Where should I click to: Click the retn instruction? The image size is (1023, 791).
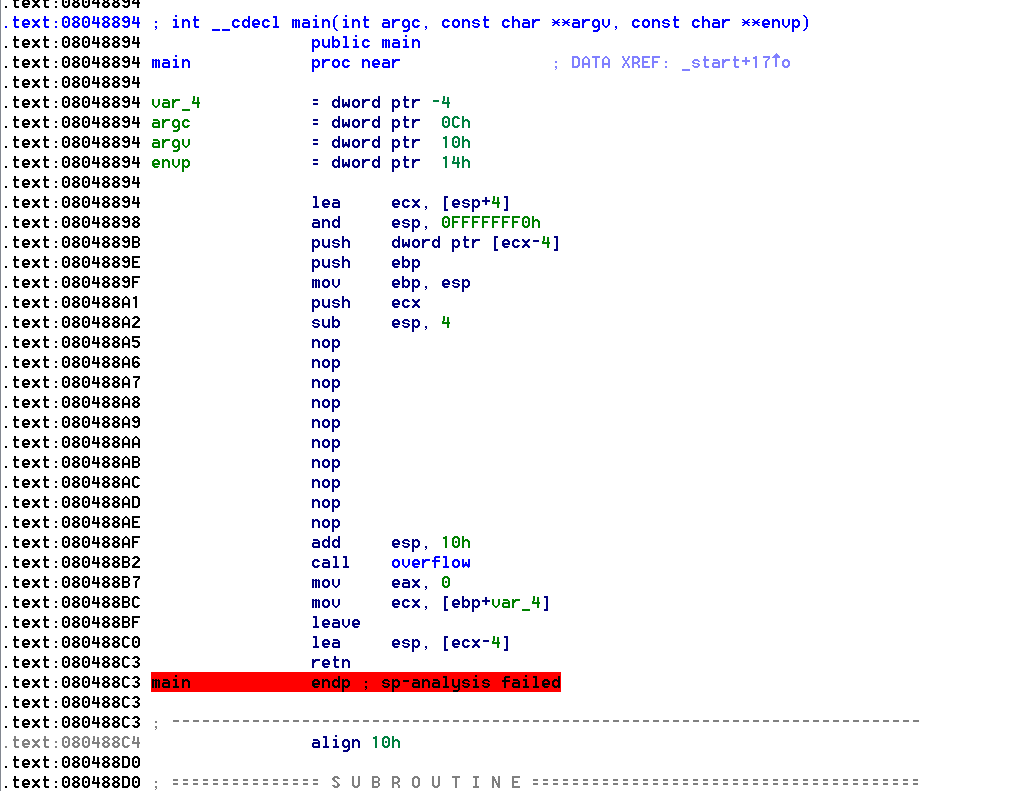pos(330,662)
